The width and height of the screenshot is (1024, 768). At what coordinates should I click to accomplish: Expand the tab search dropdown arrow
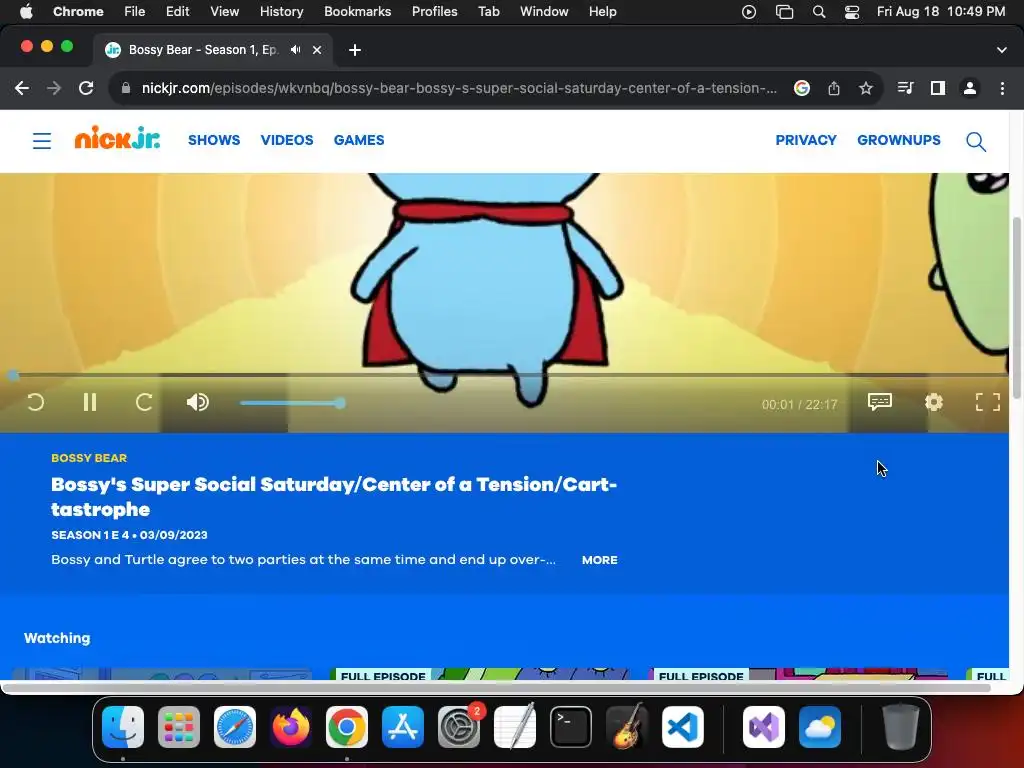(1002, 50)
